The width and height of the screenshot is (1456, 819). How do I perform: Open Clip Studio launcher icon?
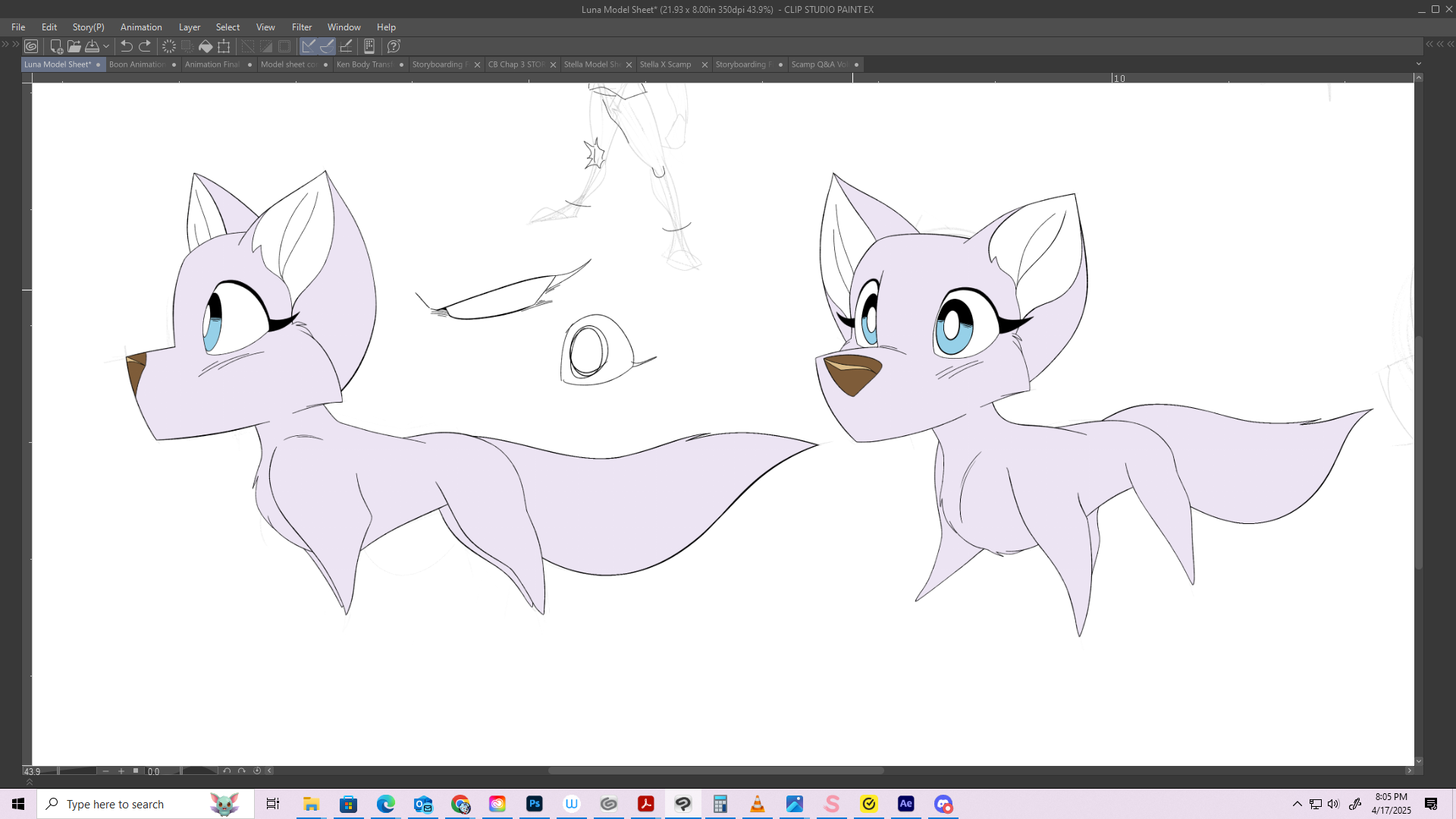pyautogui.click(x=31, y=46)
